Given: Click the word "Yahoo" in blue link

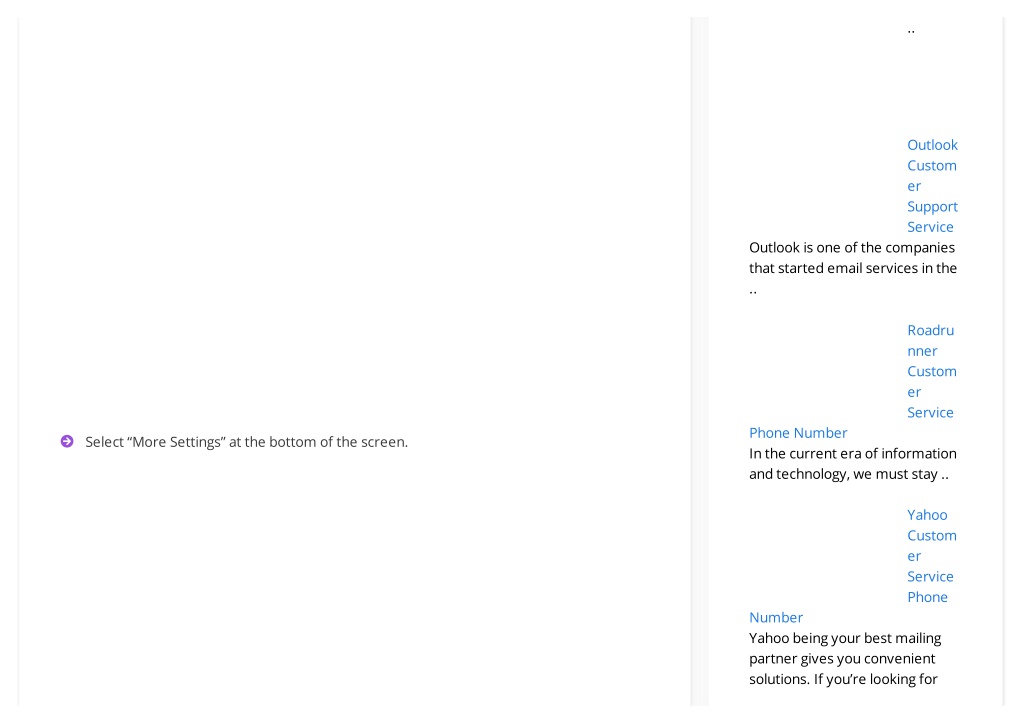Looking at the screenshot, I should [x=927, y=515].
